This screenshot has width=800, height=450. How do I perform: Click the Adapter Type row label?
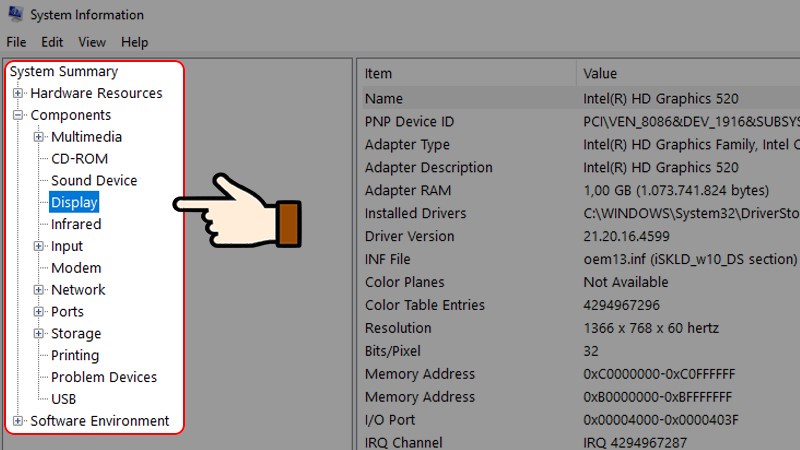point(407,145)
